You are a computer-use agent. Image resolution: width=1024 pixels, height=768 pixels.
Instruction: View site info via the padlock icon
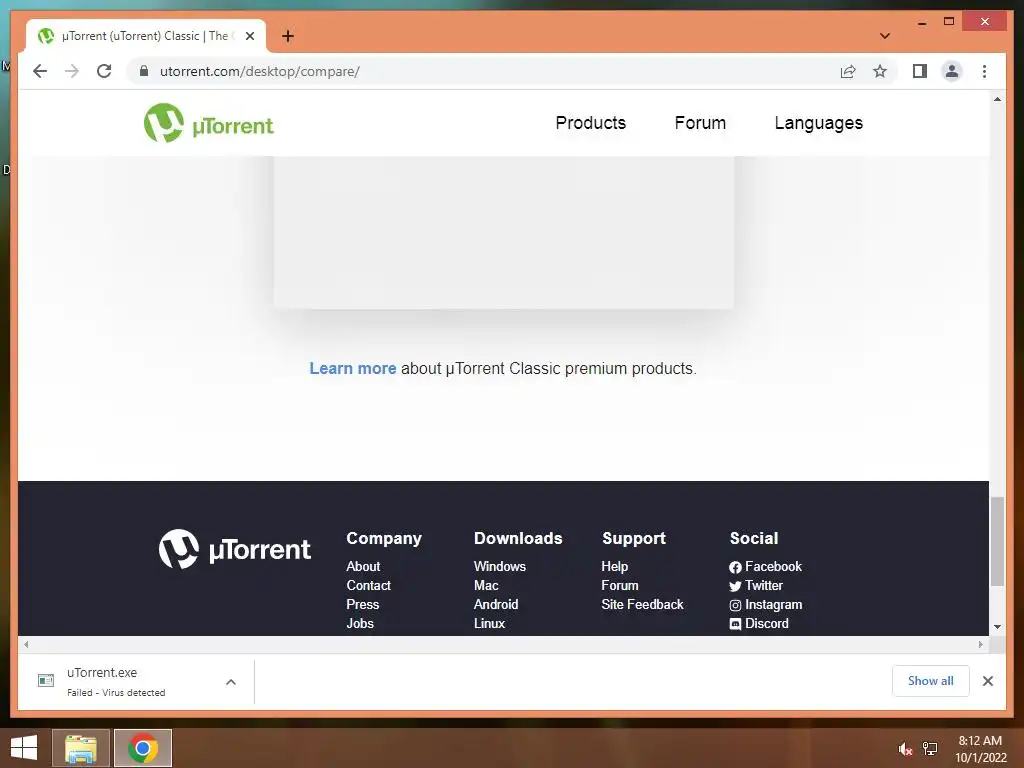pyautogui.click(x=144, y=71)
